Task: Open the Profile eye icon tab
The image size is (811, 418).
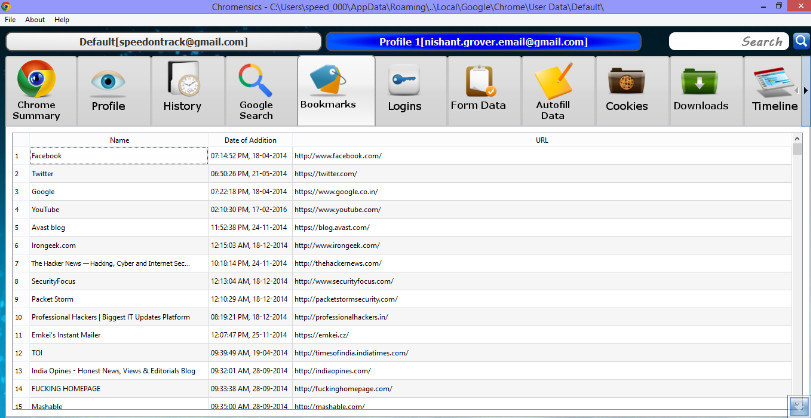Action: click(x=108, y=83)
